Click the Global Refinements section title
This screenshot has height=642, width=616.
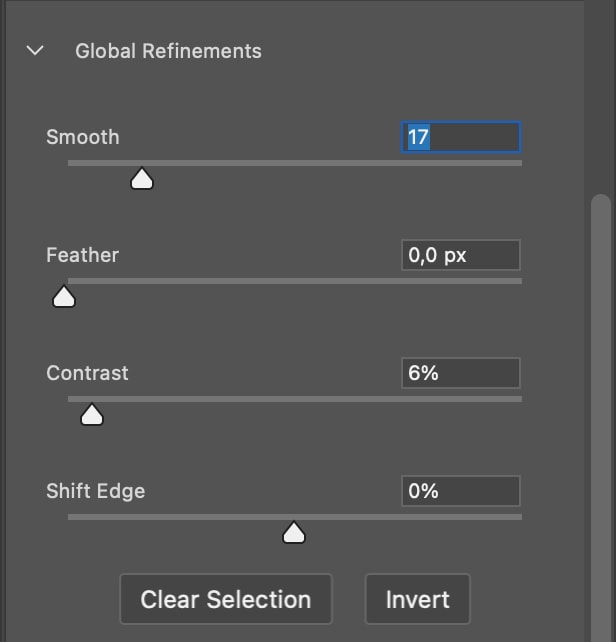168,51
